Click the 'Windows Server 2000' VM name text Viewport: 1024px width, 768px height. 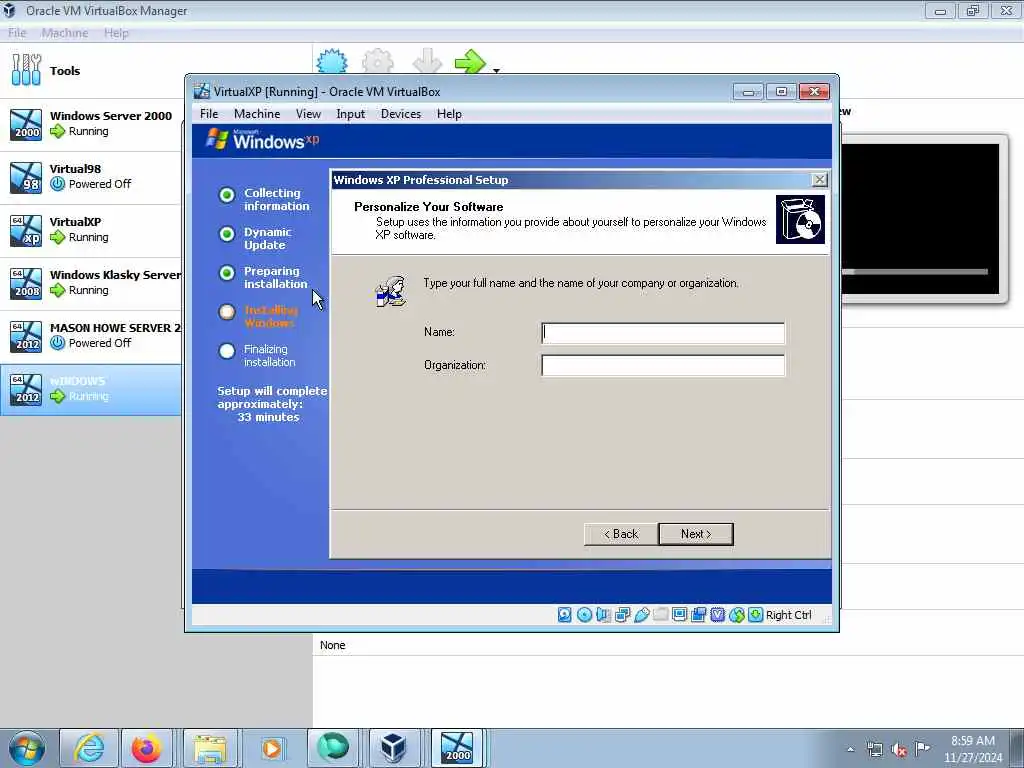[111, 116]
